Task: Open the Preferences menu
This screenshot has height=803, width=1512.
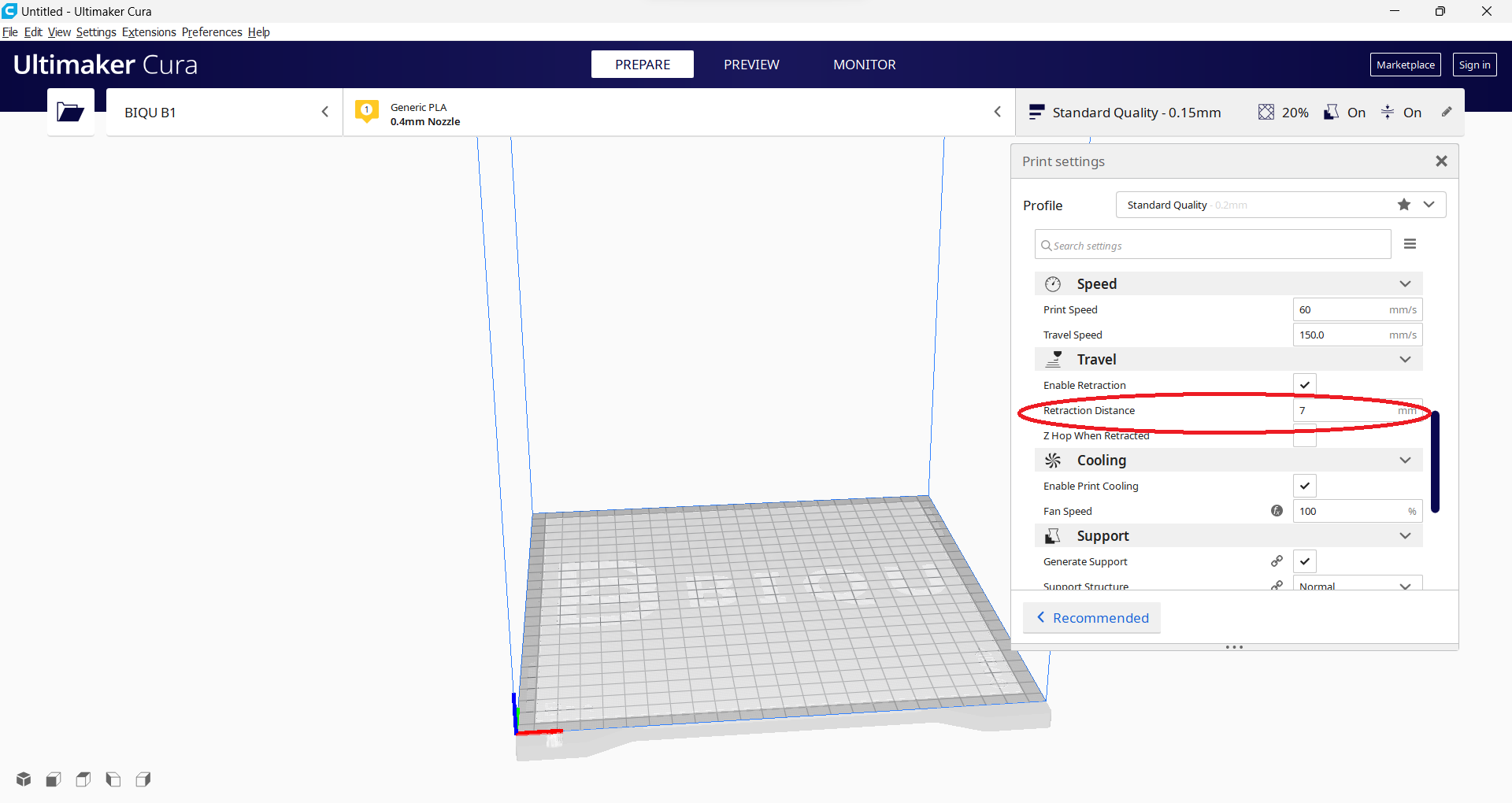Action: [212, 32]
